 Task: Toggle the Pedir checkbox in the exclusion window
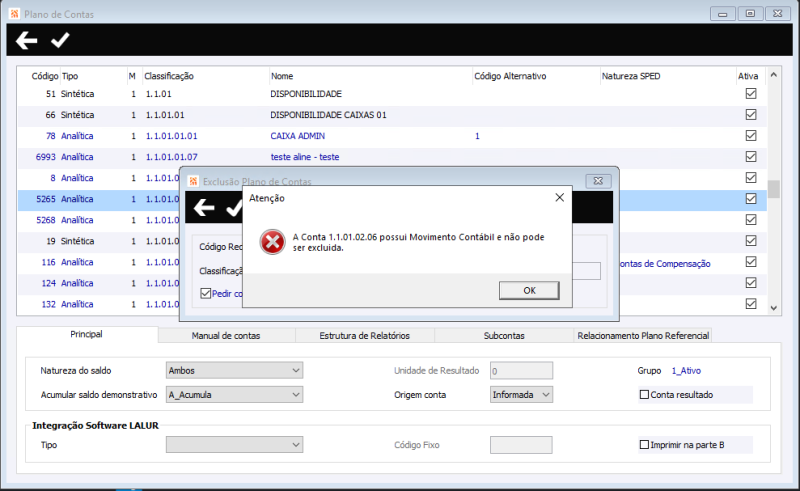click(206, 293)
